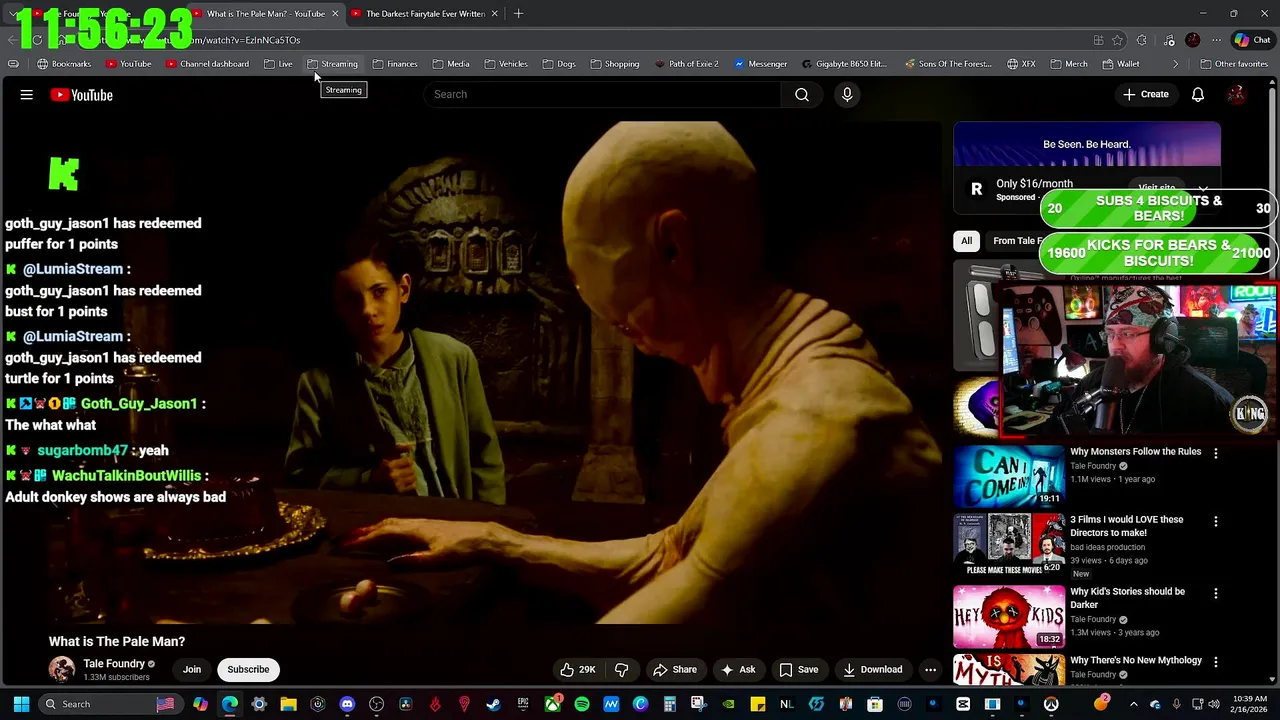
Task: Open browser extensions puzzle icon
Action: point(1141,40)
